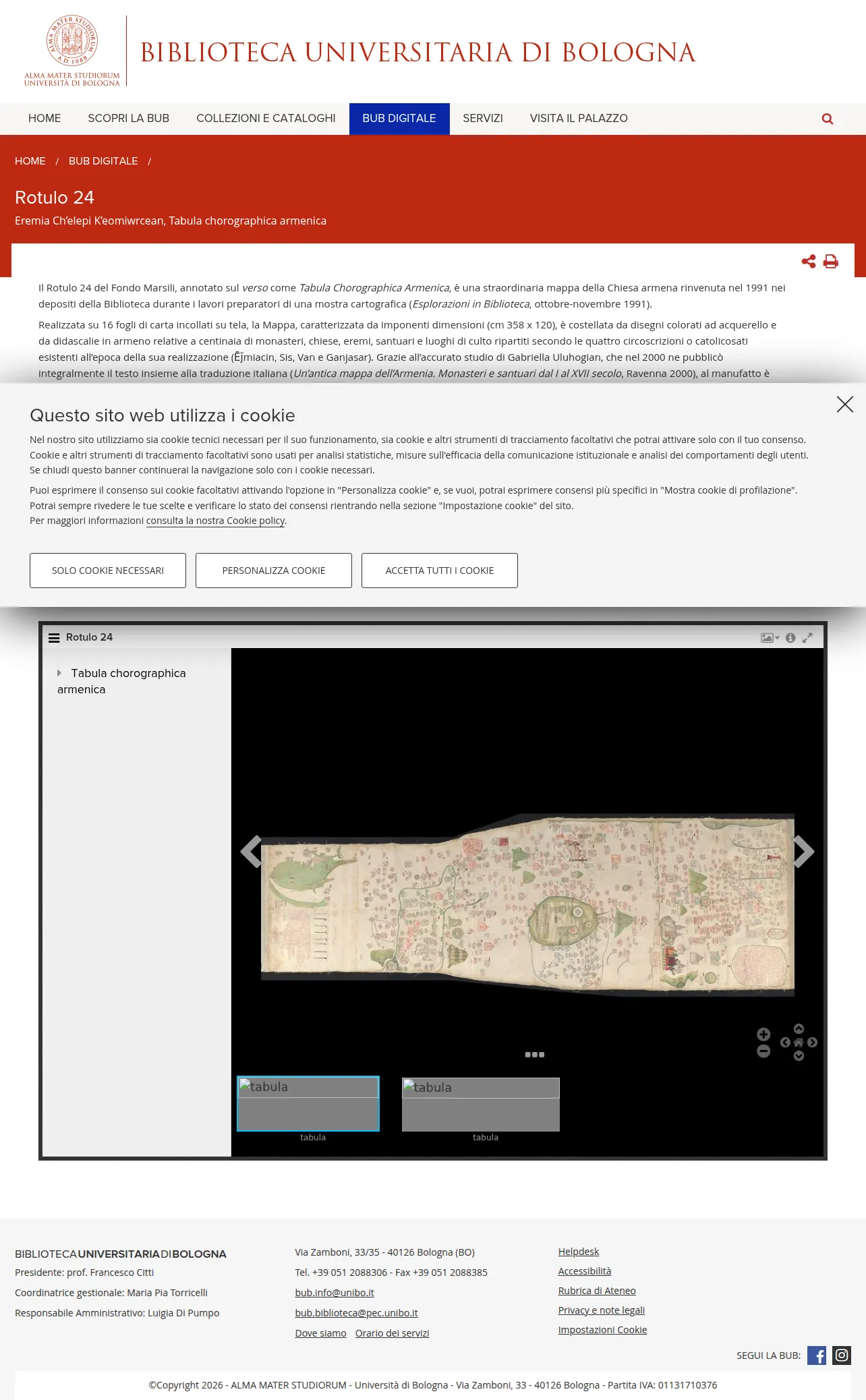Viewport: 866px width, 1400px height.
Task: Open the HOME menu item
Action: click(45, 119)
